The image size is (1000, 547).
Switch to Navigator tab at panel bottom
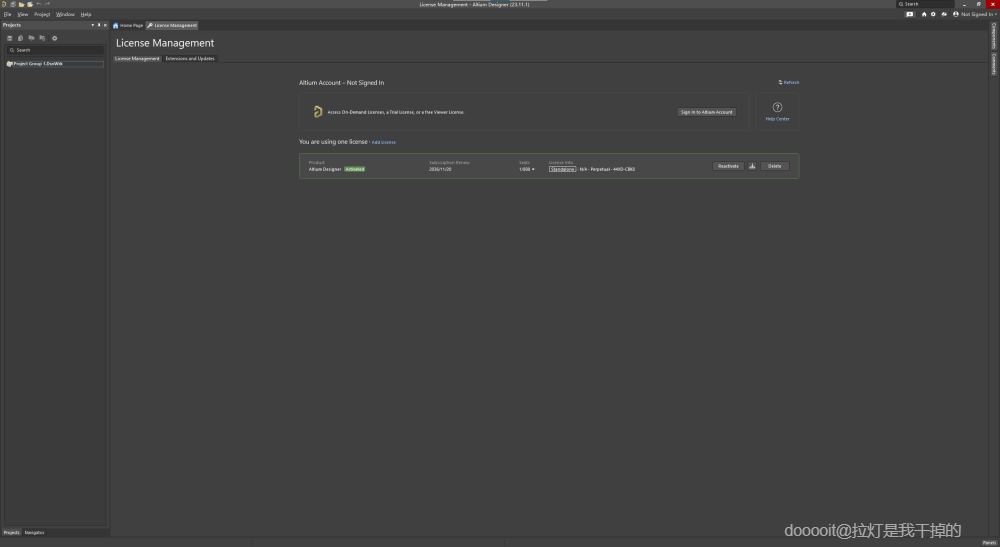tap(34, 532)
